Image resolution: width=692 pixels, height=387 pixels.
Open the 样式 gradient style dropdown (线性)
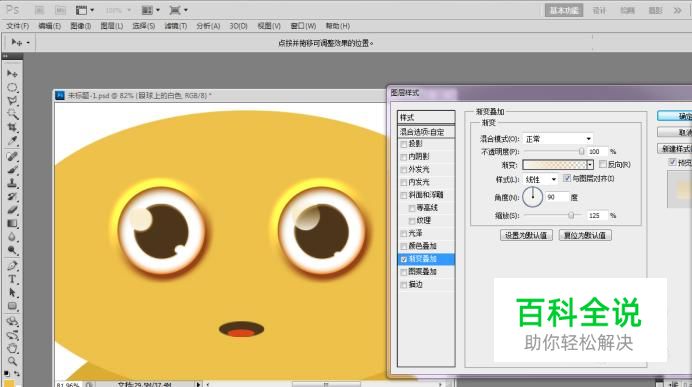pyautogui.click(x=540, y=179)
